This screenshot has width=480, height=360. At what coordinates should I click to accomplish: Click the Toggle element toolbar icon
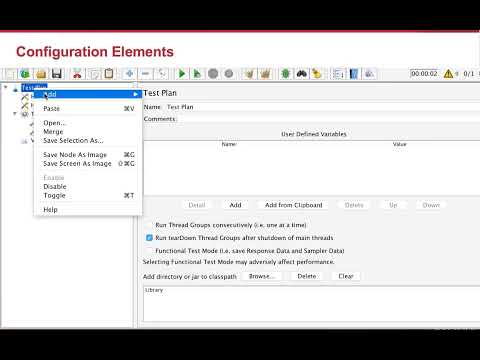click(161, 74)
